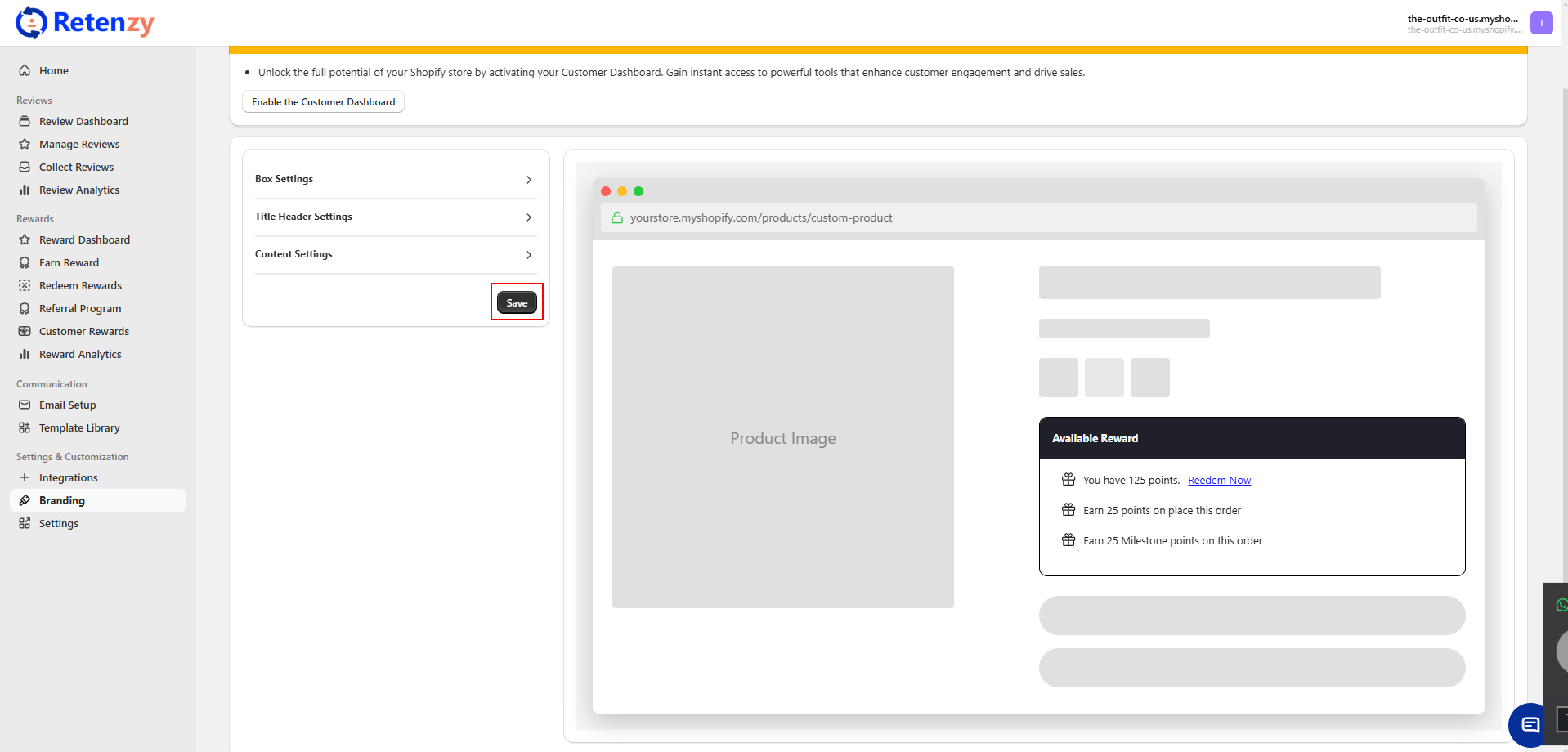
Task: Open the chat support bubble icon
Action: pyautogui.click(x=1530, y=724)
